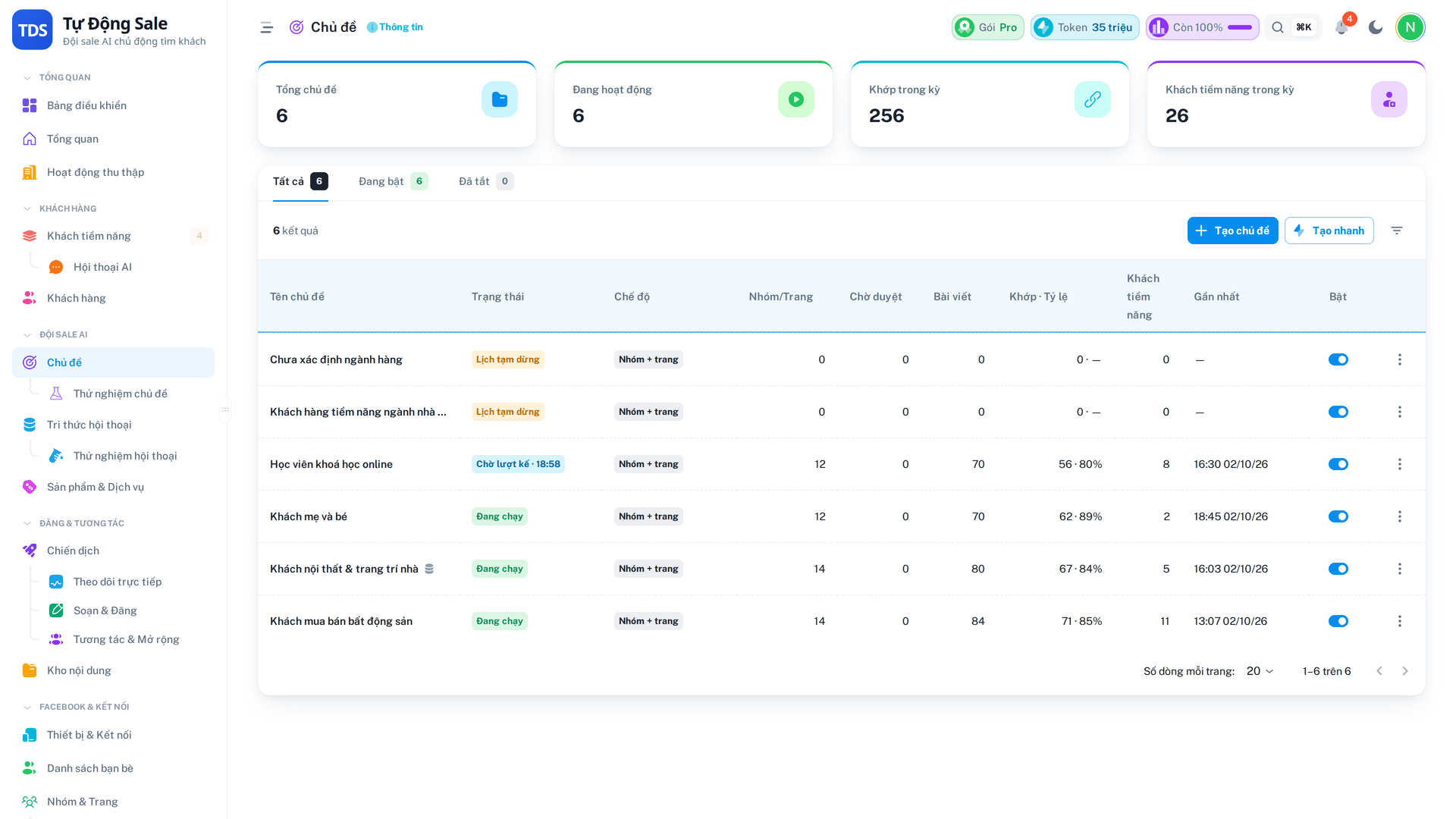
Task: Click the Khớp trong kỳ link icon
Action: pos(1093,99)
